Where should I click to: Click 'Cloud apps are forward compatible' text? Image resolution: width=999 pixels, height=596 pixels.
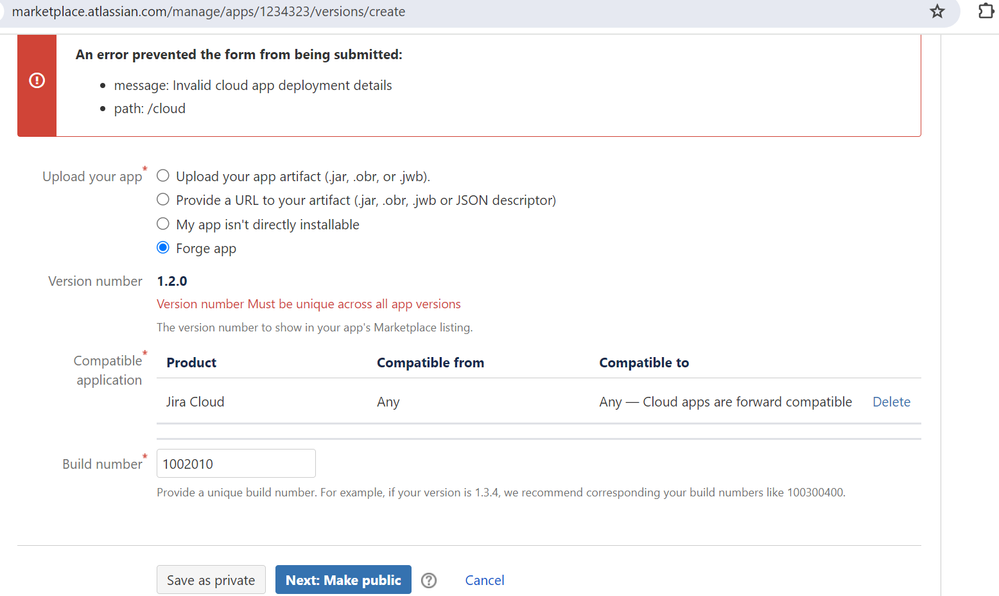tap(747, 402)
